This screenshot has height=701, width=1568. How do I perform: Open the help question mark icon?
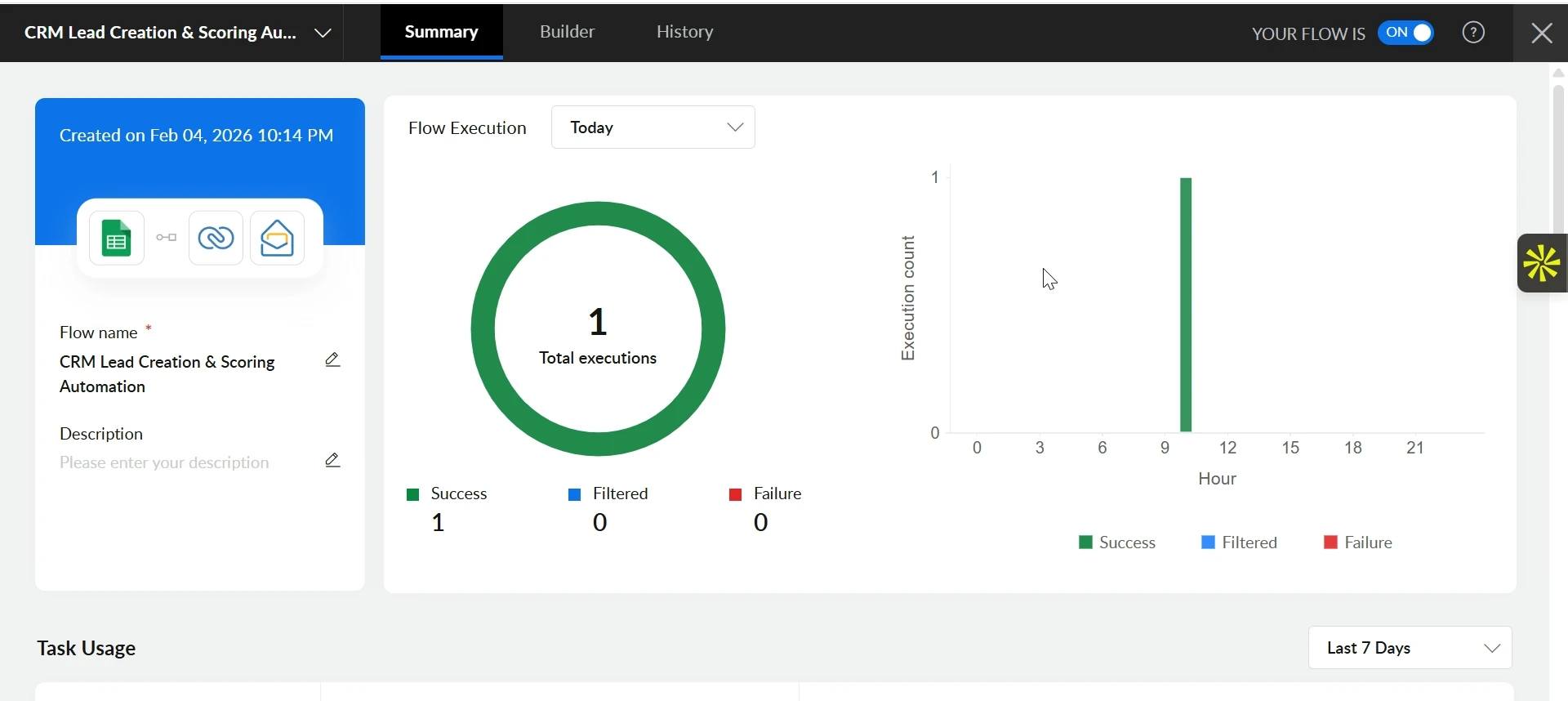pyautogui.click(x=1473, y=33)
